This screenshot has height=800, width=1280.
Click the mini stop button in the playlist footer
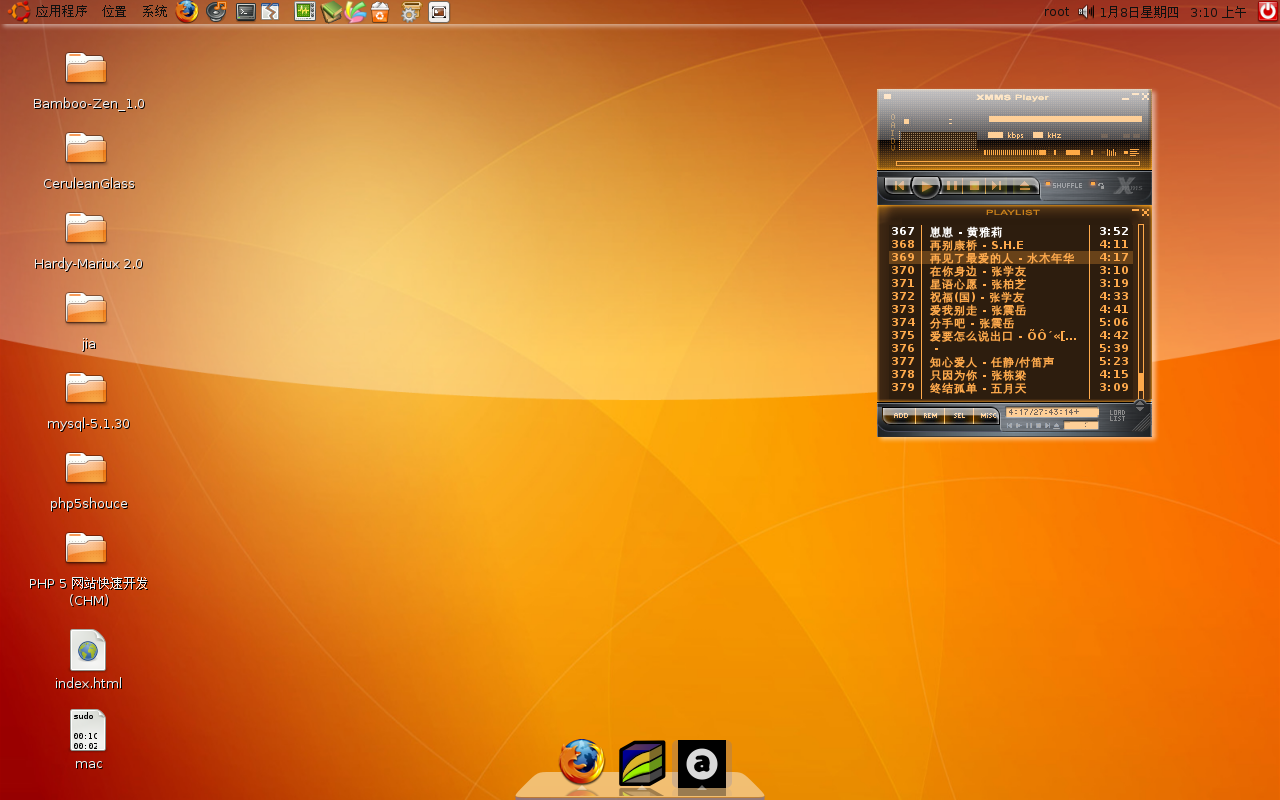click(1038, 426)
